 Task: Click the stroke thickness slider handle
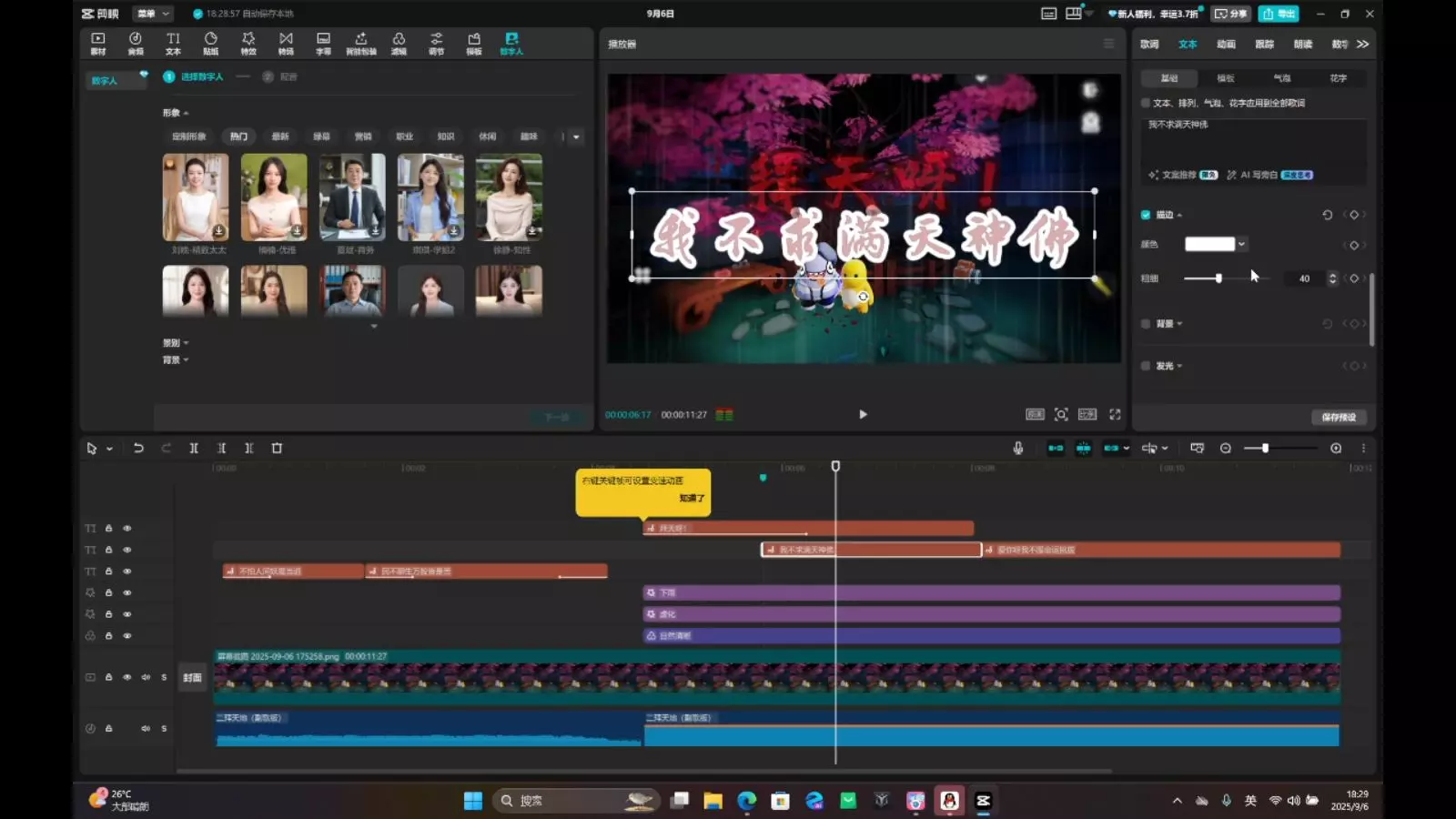pos(1218,278)
